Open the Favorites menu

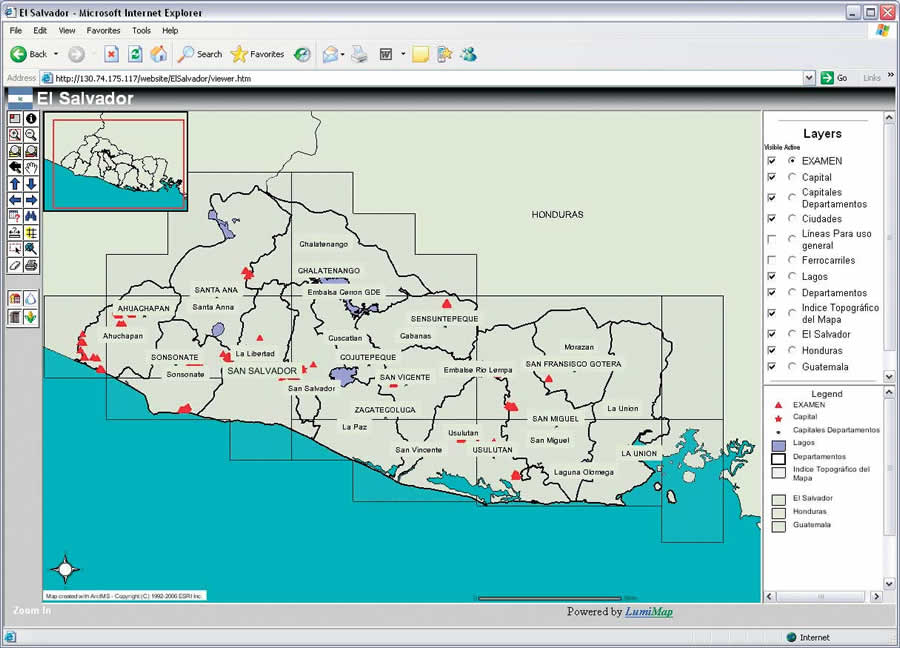[x=103, y=31]
